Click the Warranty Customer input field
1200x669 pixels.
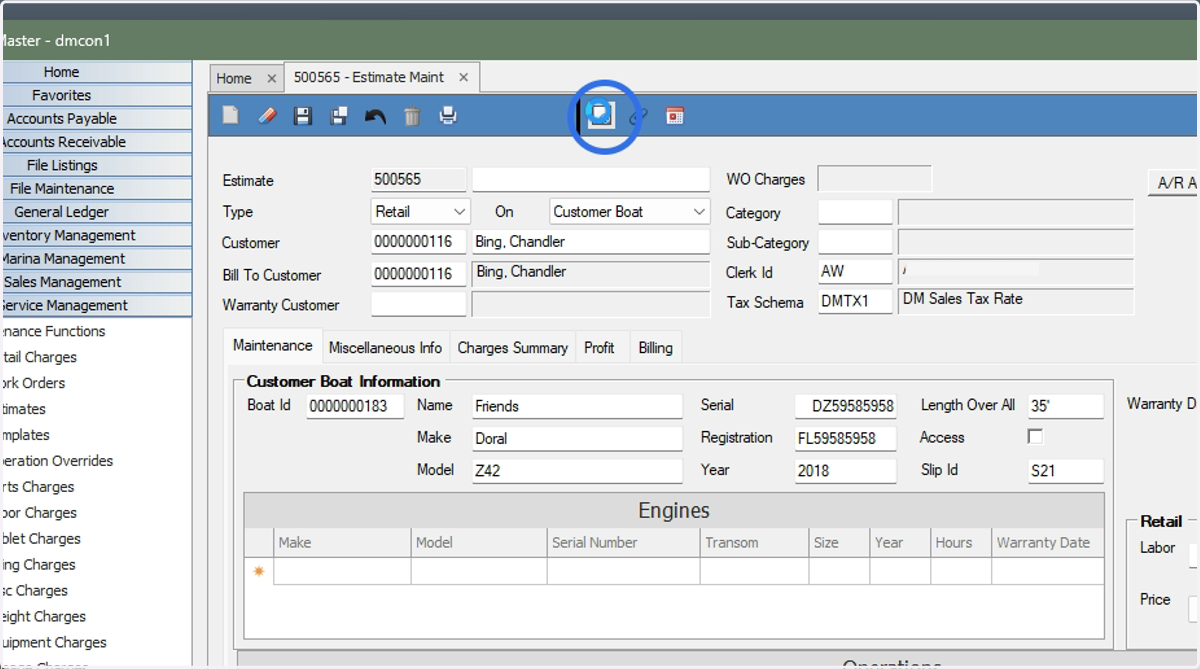point(418,304)
